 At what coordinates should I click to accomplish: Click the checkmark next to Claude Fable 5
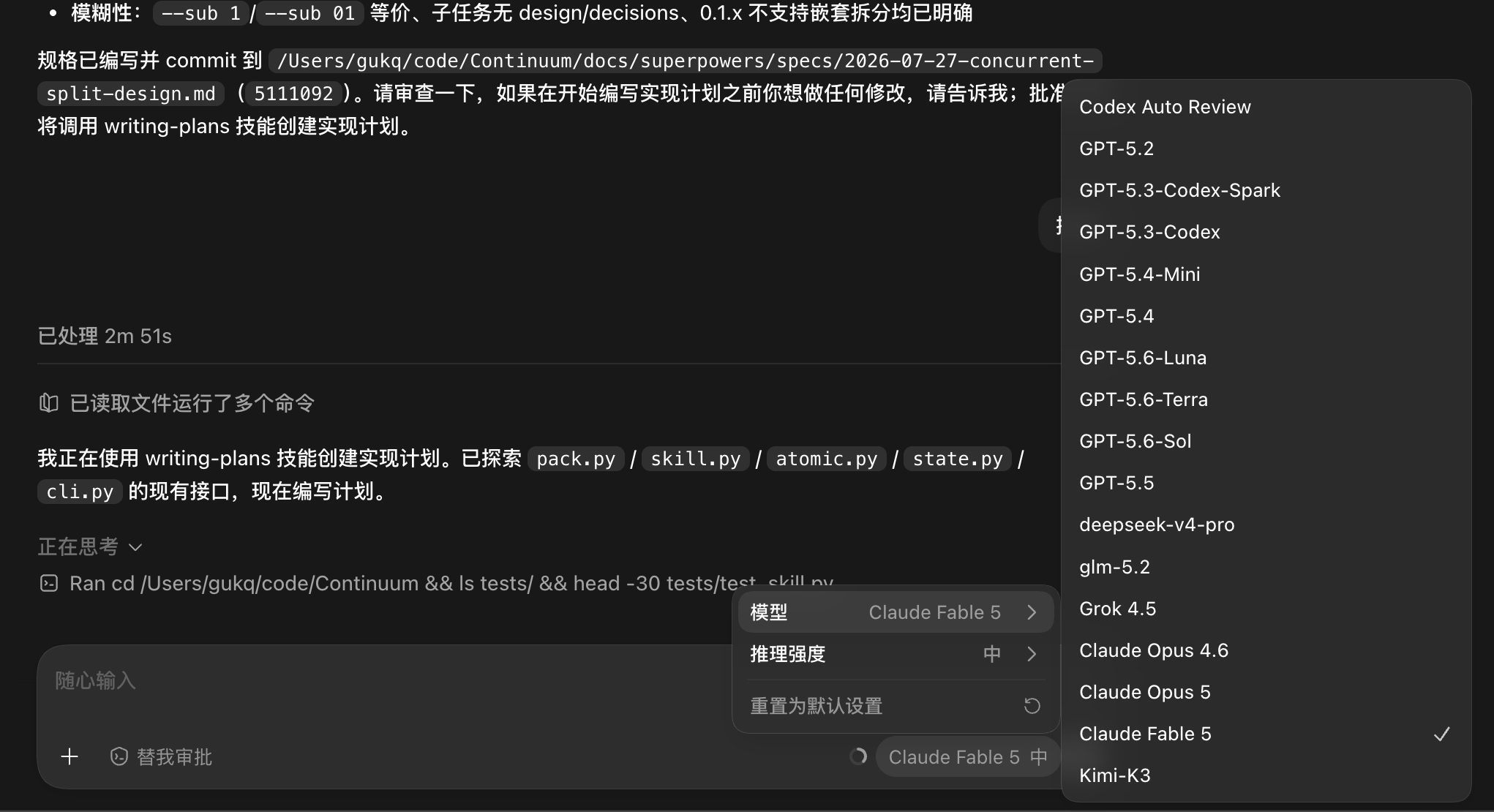(1441, 734)
